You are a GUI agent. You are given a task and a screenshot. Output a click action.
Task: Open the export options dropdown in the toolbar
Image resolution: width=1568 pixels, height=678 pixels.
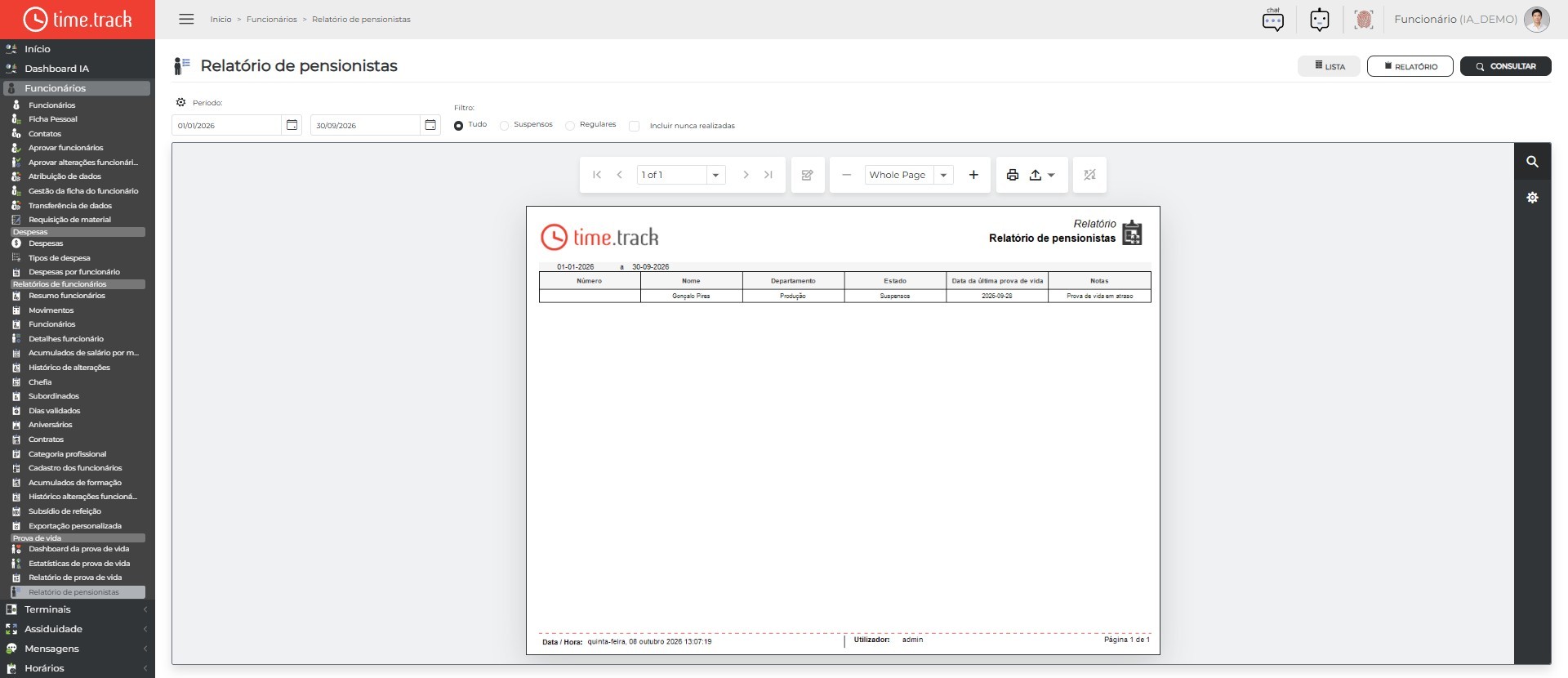pos(1042,175)
